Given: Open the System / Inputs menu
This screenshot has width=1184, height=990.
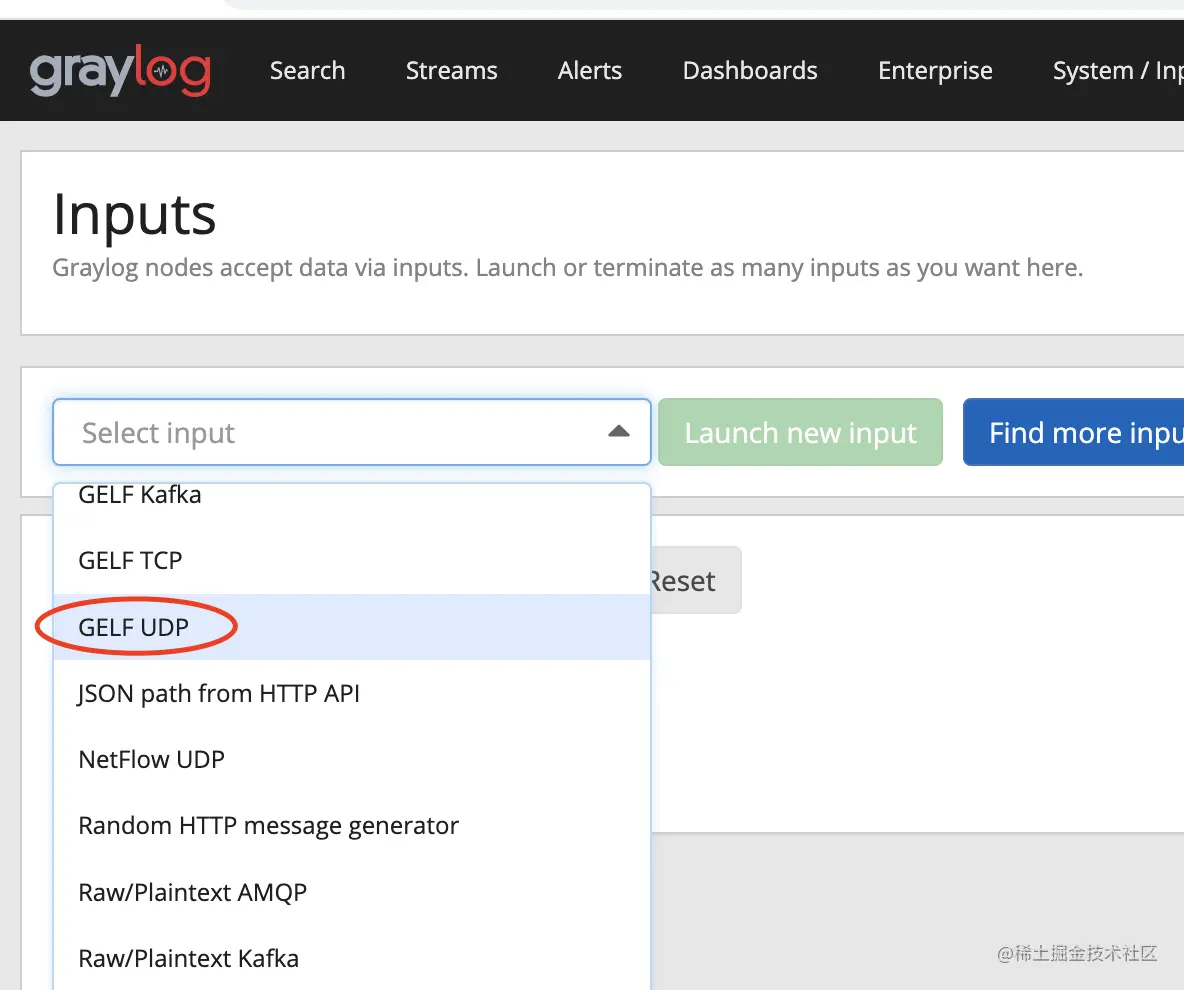Looking at the screenshot, I should click(x=1117, y=71).
